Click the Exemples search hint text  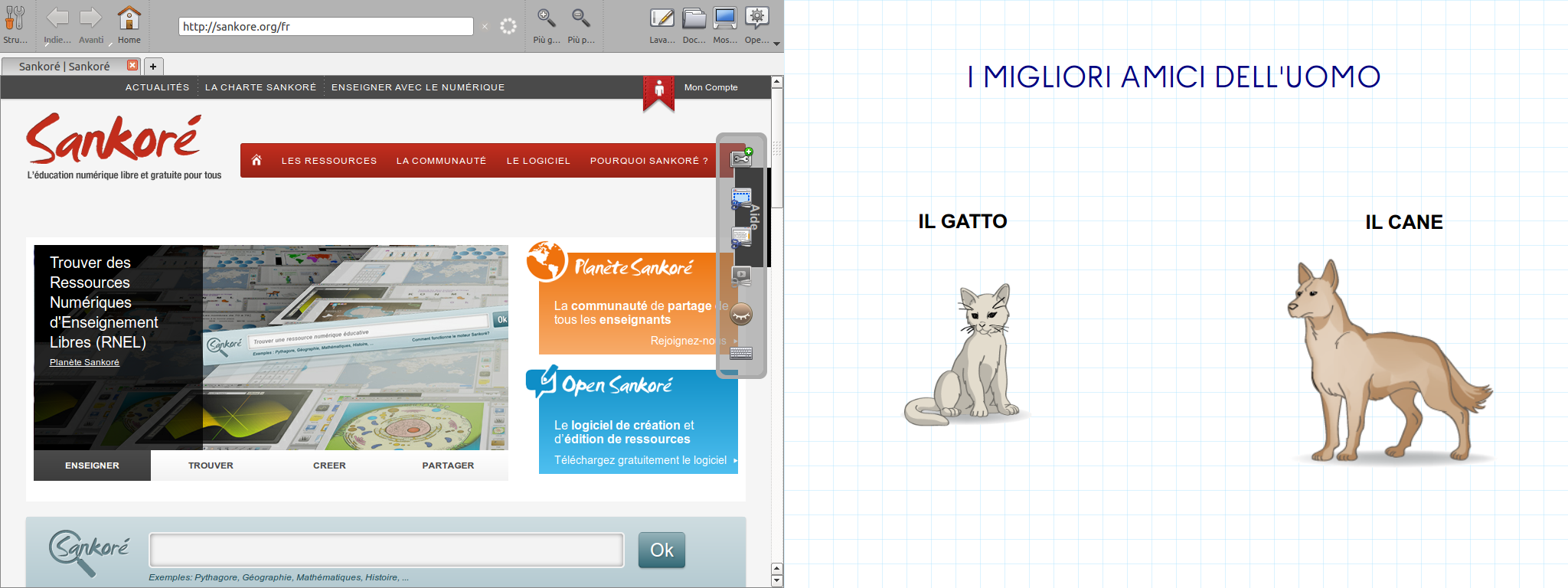279,577
